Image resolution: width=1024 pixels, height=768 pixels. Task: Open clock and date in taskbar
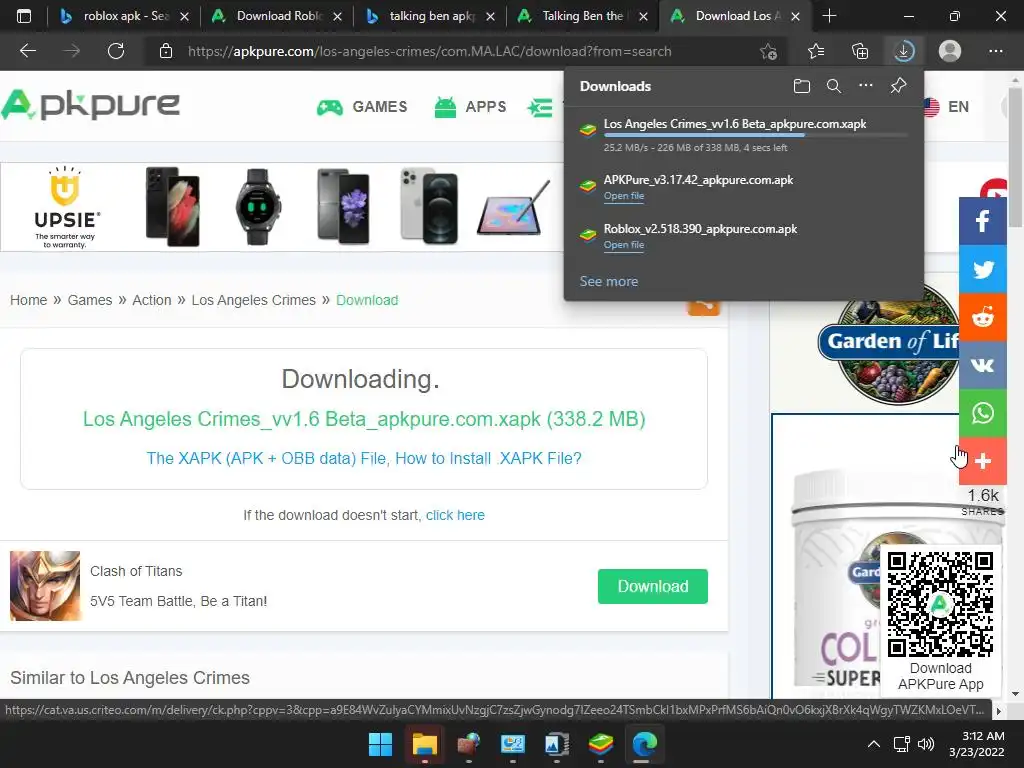[x=976, y=744]
